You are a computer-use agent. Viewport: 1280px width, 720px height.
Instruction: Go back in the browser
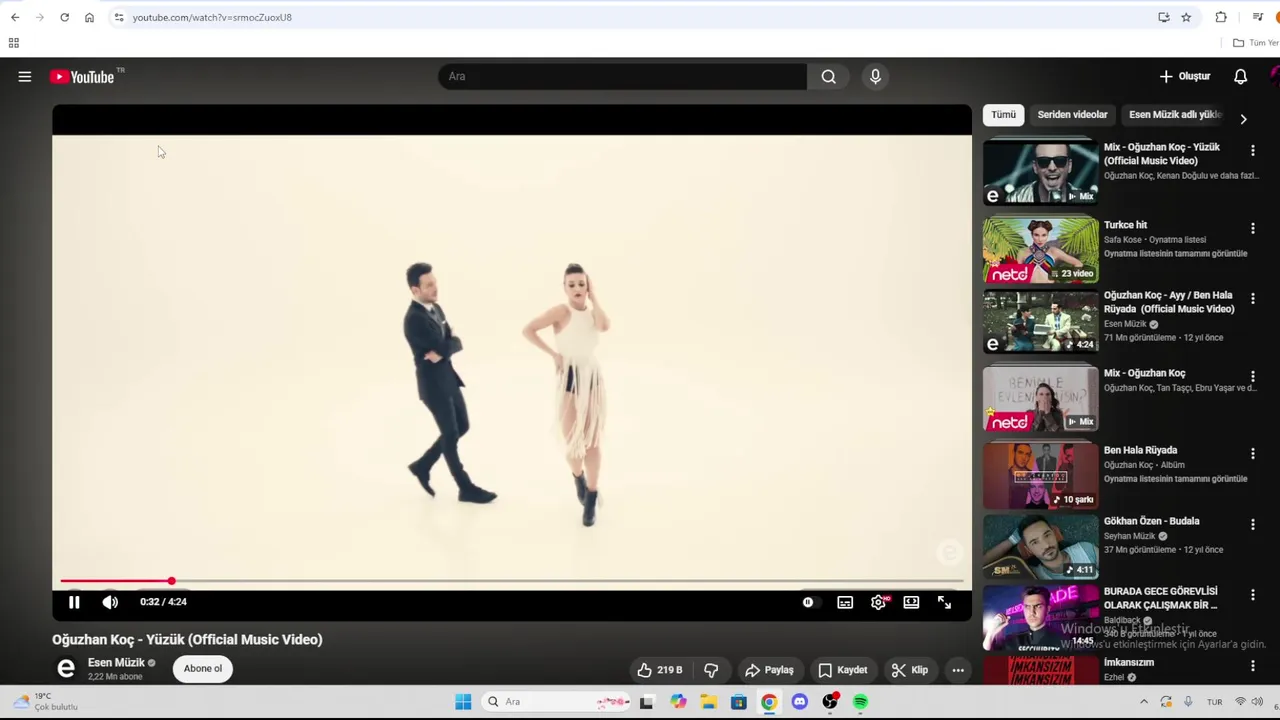tap(15, 17)
